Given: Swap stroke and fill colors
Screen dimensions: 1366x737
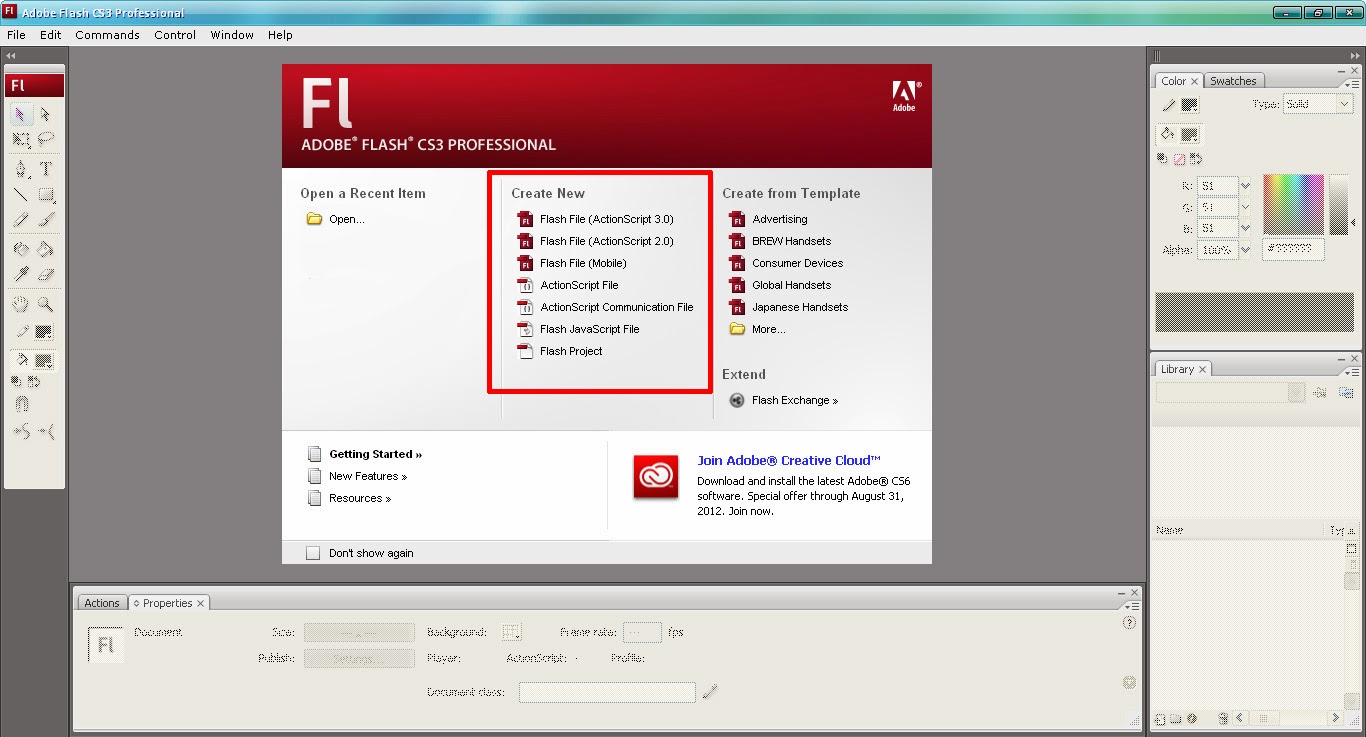Looking at the screenshot, I should tap(1196, 158).
